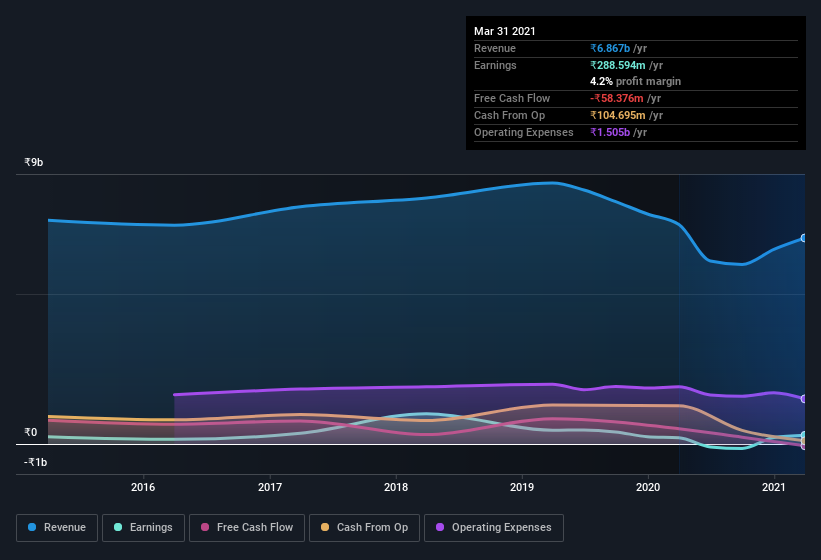
Task: Click the ₹9b y-axis label
Action: 34,162
